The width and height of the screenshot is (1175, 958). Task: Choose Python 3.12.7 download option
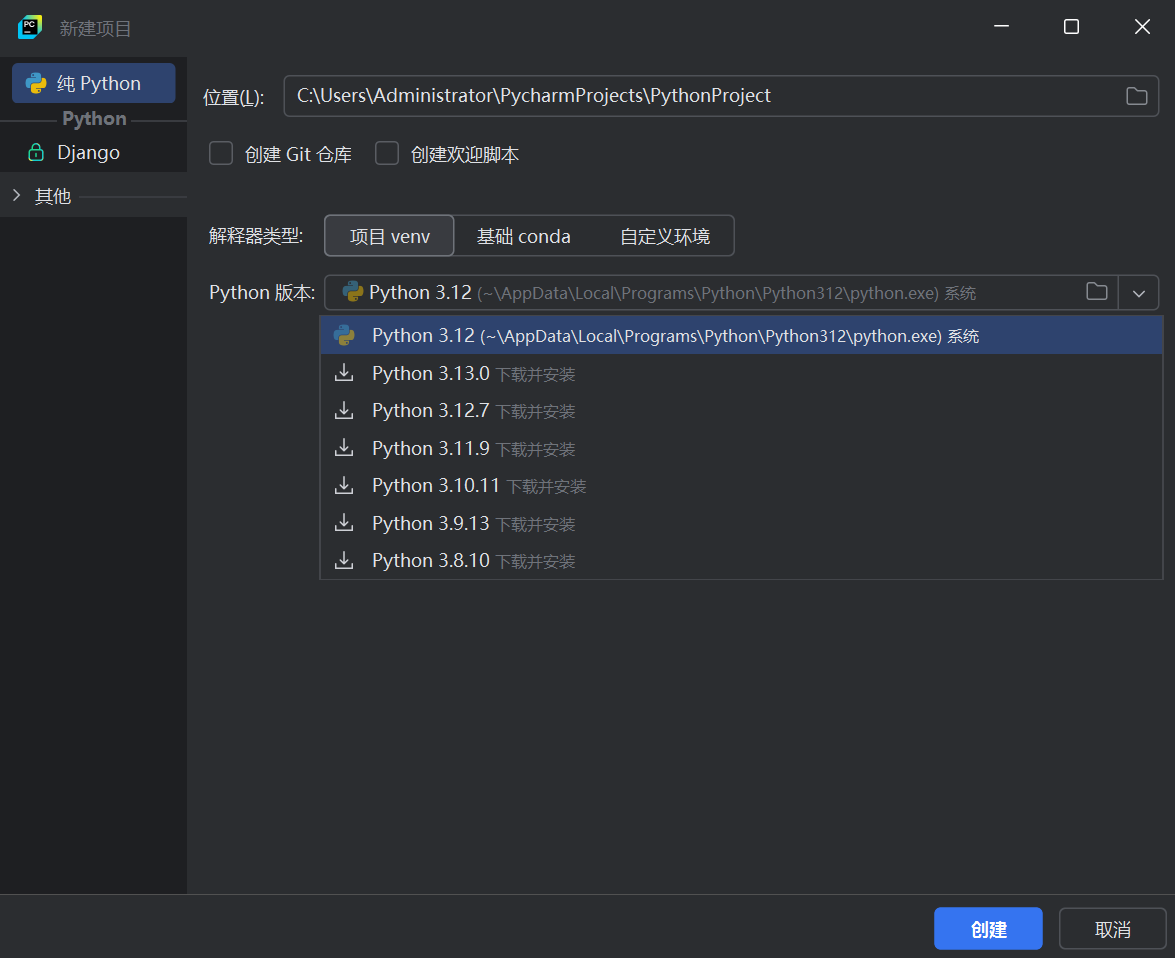coord(741,411)
